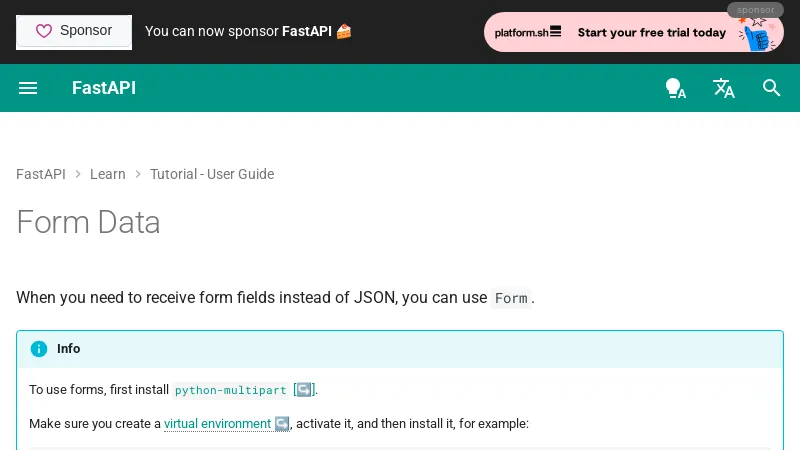The height and width of the screenshot is (450, 800).
Task: Go to FastAPI breadcrumb
Action: coord(41,174)
